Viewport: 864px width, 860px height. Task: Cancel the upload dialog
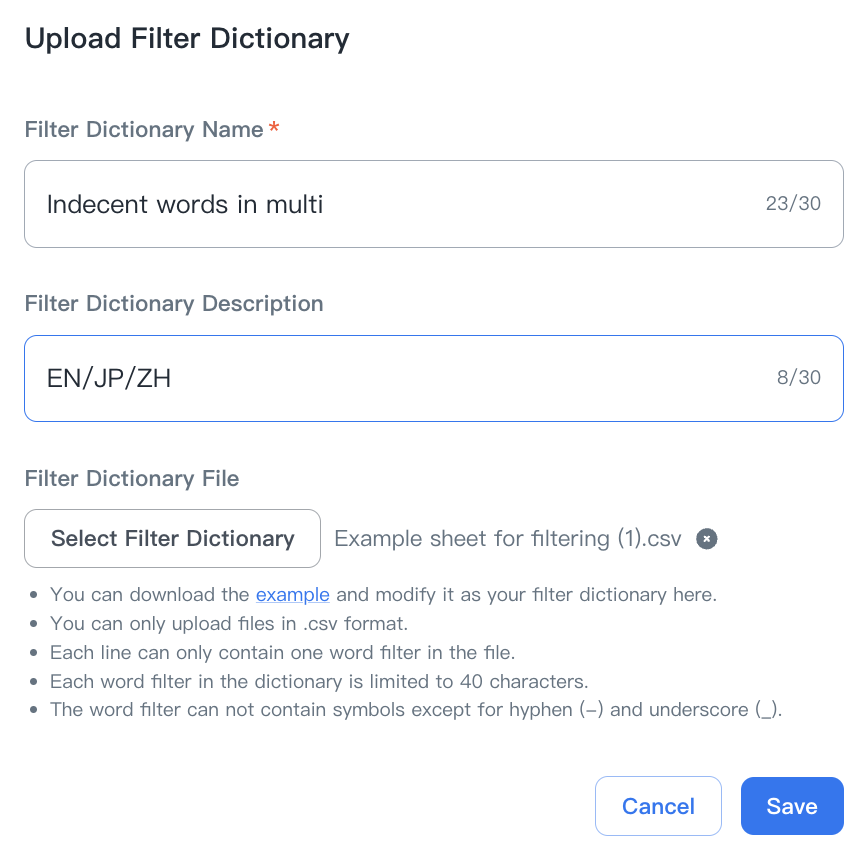[658, 806]
